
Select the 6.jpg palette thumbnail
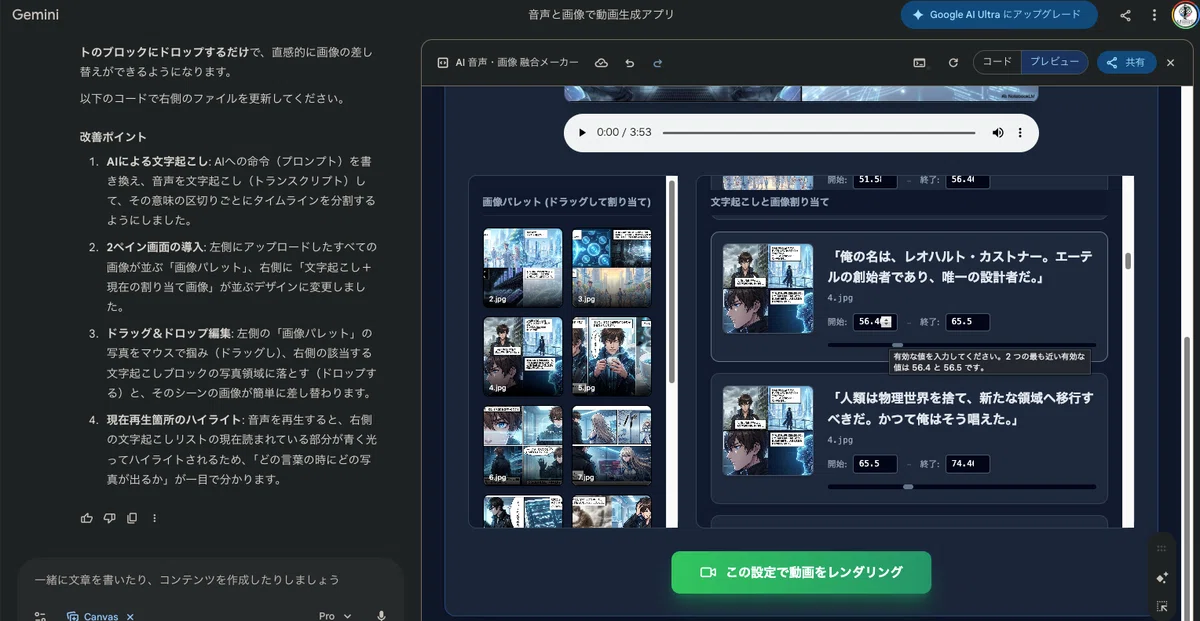click(523, 445)
